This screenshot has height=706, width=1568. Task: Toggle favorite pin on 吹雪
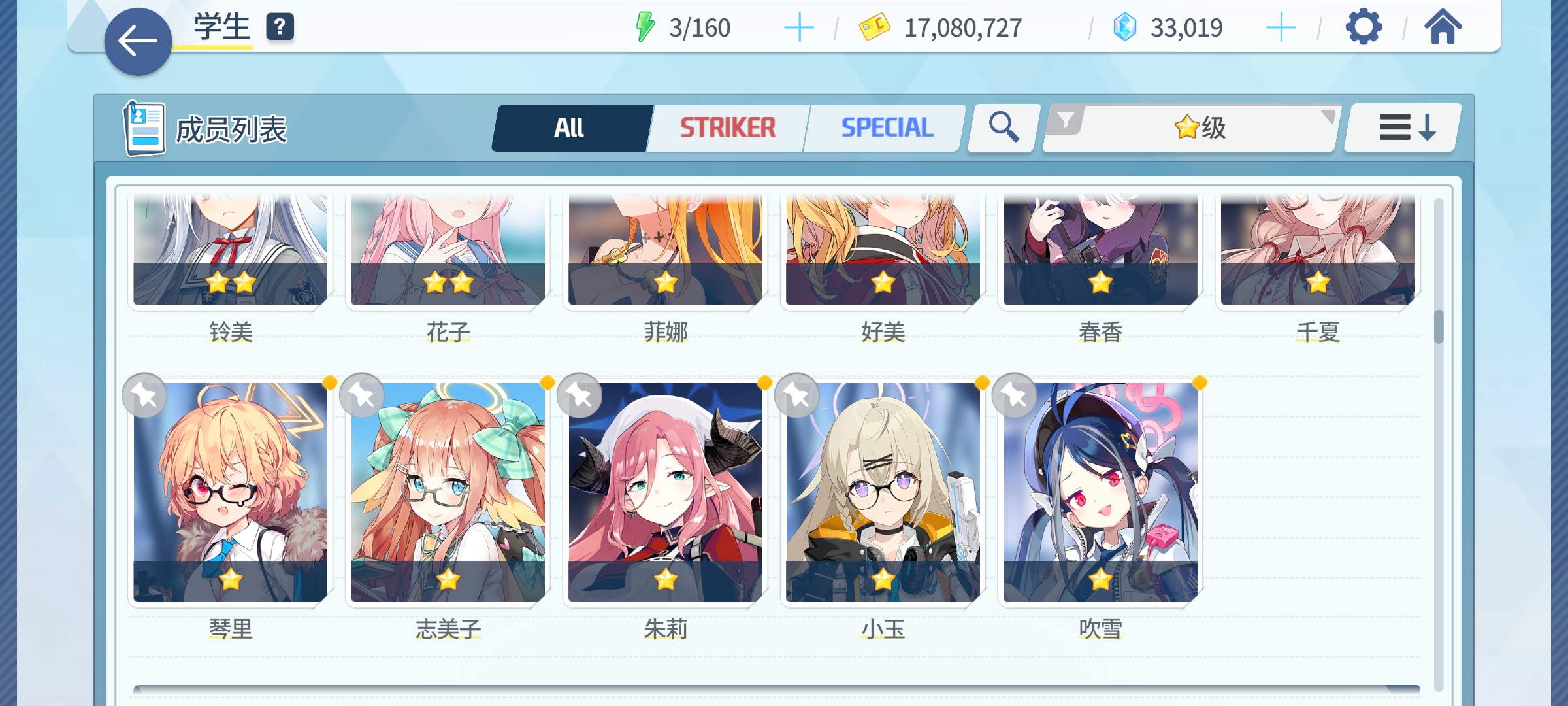[x=1015, y=395]
